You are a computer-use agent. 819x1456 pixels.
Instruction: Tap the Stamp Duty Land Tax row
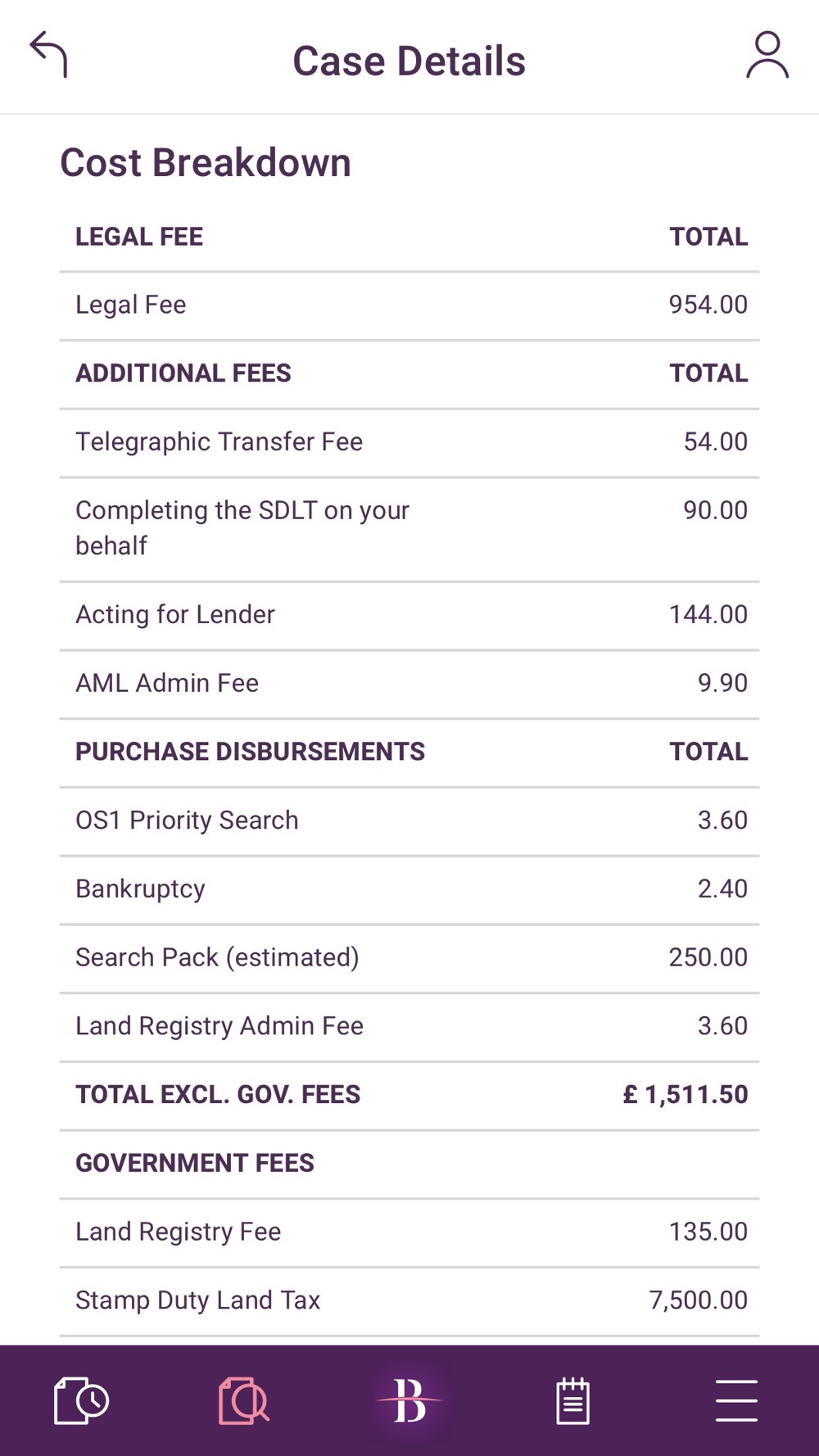click(x=409, y=1300)
